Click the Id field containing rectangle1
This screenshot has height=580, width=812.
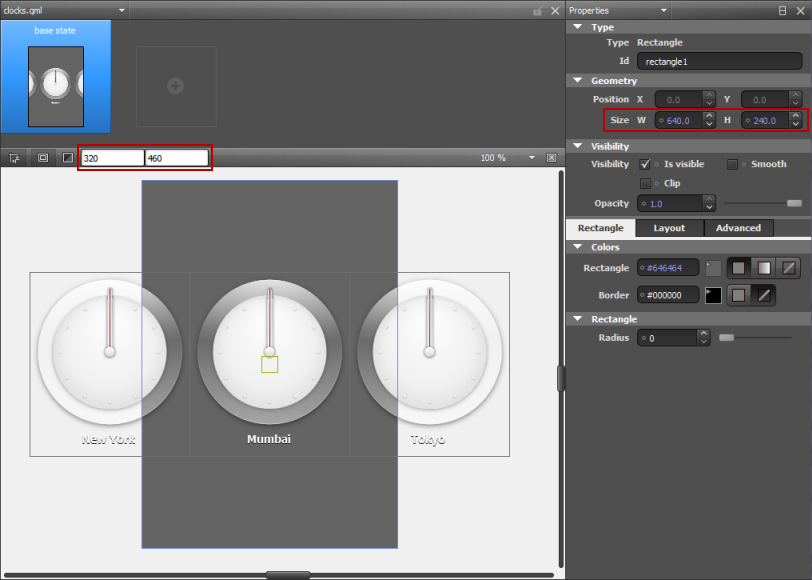pyautogui.click(x=719, y=61)
